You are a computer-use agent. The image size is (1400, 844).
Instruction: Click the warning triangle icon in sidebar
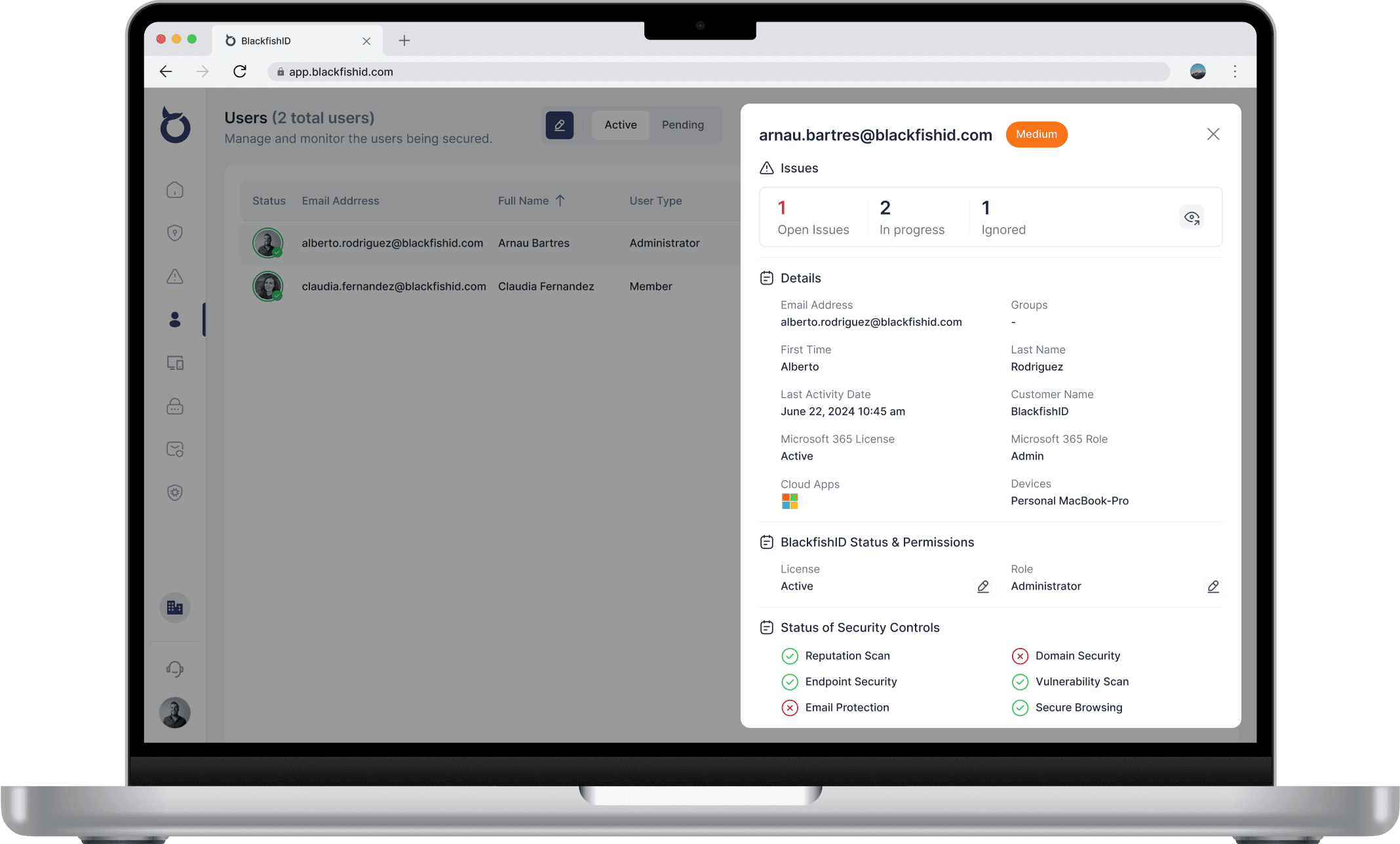point(175,276)
